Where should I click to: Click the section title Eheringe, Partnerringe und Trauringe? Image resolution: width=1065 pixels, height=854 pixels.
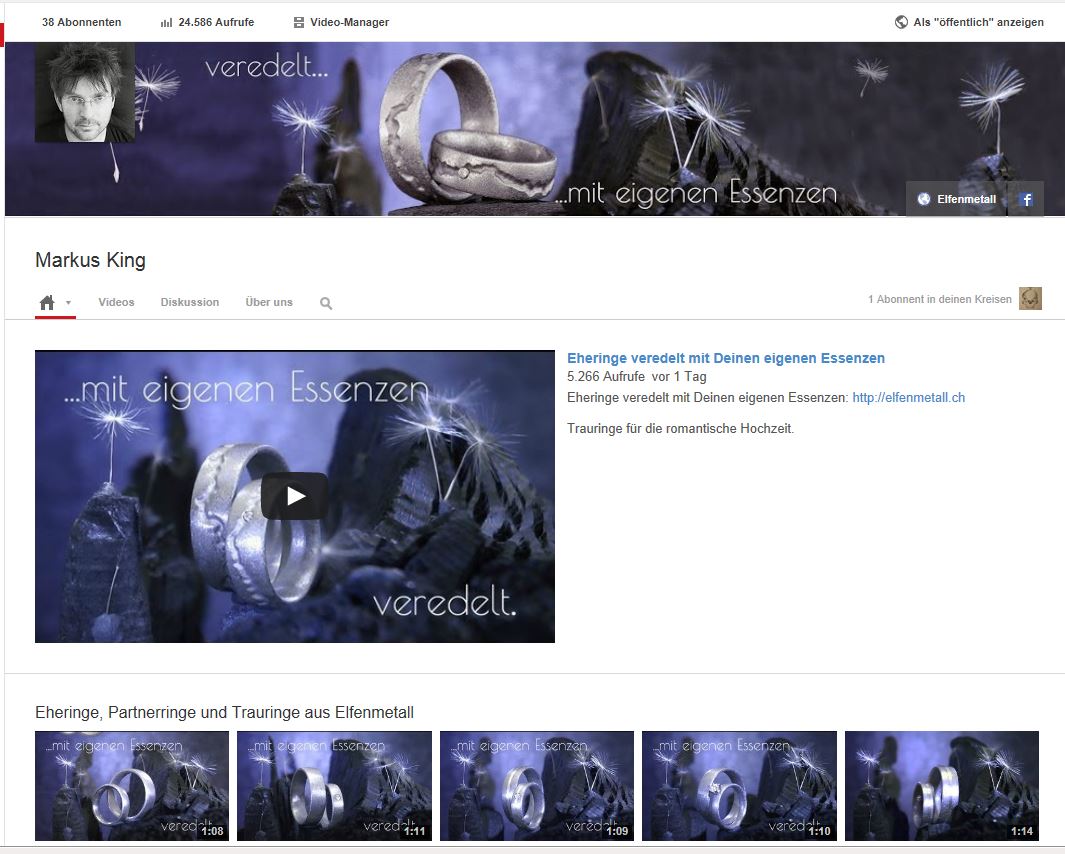point(224,713)
